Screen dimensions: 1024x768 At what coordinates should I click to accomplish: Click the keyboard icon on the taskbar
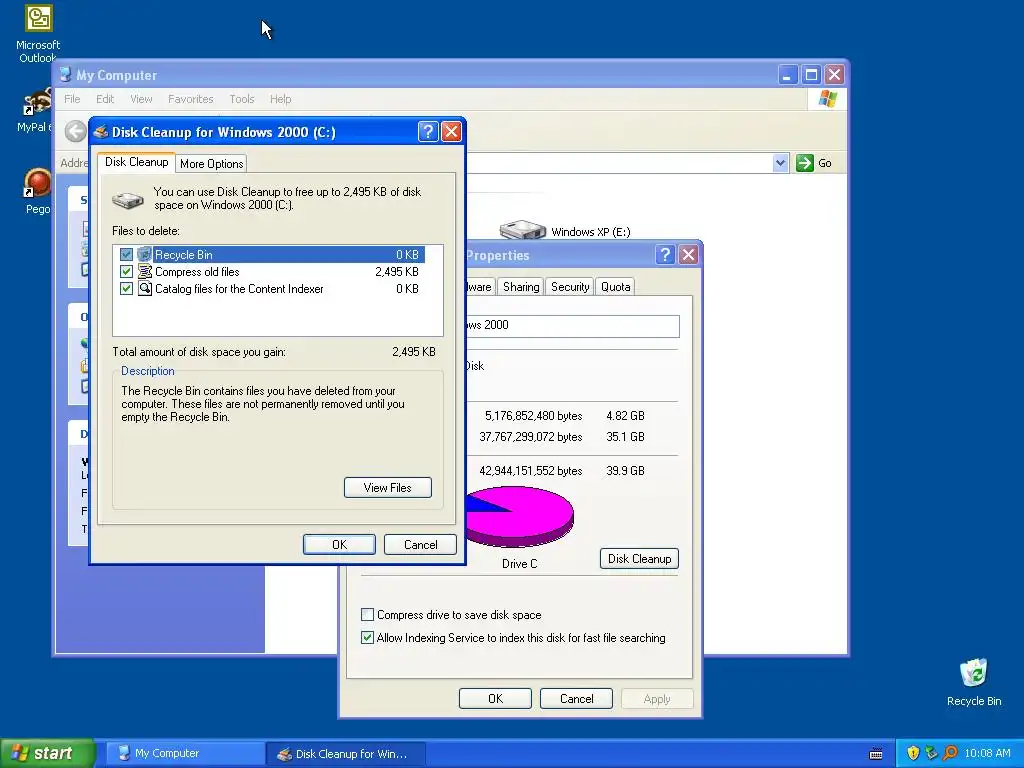pyautogui.click(x=876, y=754)
